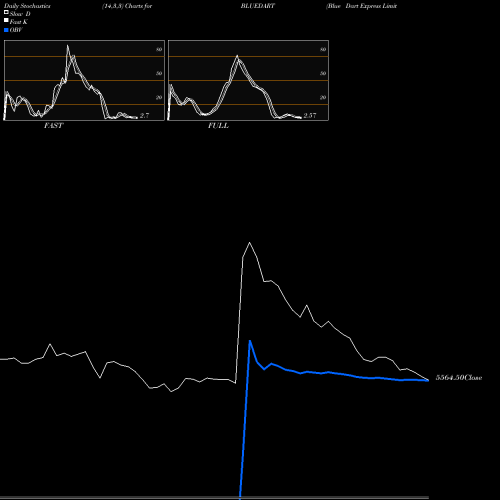Viewport: 500px width, 500px height.
Task: Click the '5564.50Close' price label
Action: click(x=459, y=378)
